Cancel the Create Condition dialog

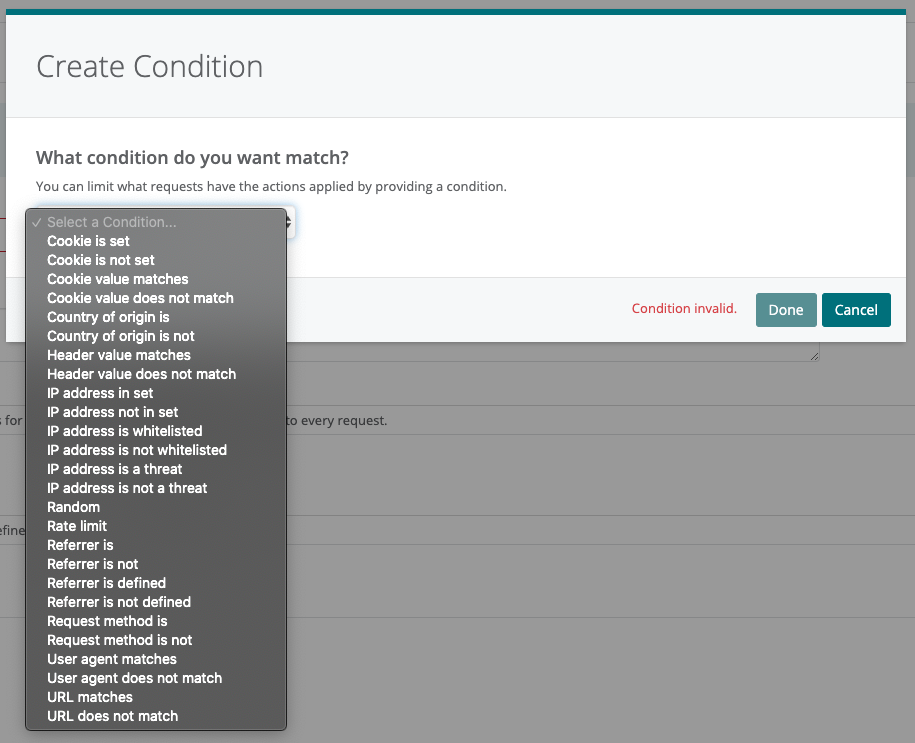point(856,310)
